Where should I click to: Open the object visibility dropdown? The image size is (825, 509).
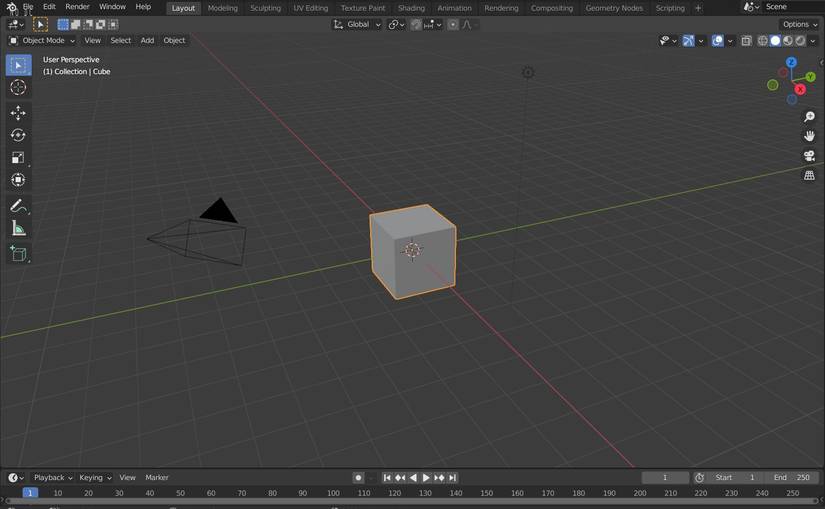(x=668, y=41)
